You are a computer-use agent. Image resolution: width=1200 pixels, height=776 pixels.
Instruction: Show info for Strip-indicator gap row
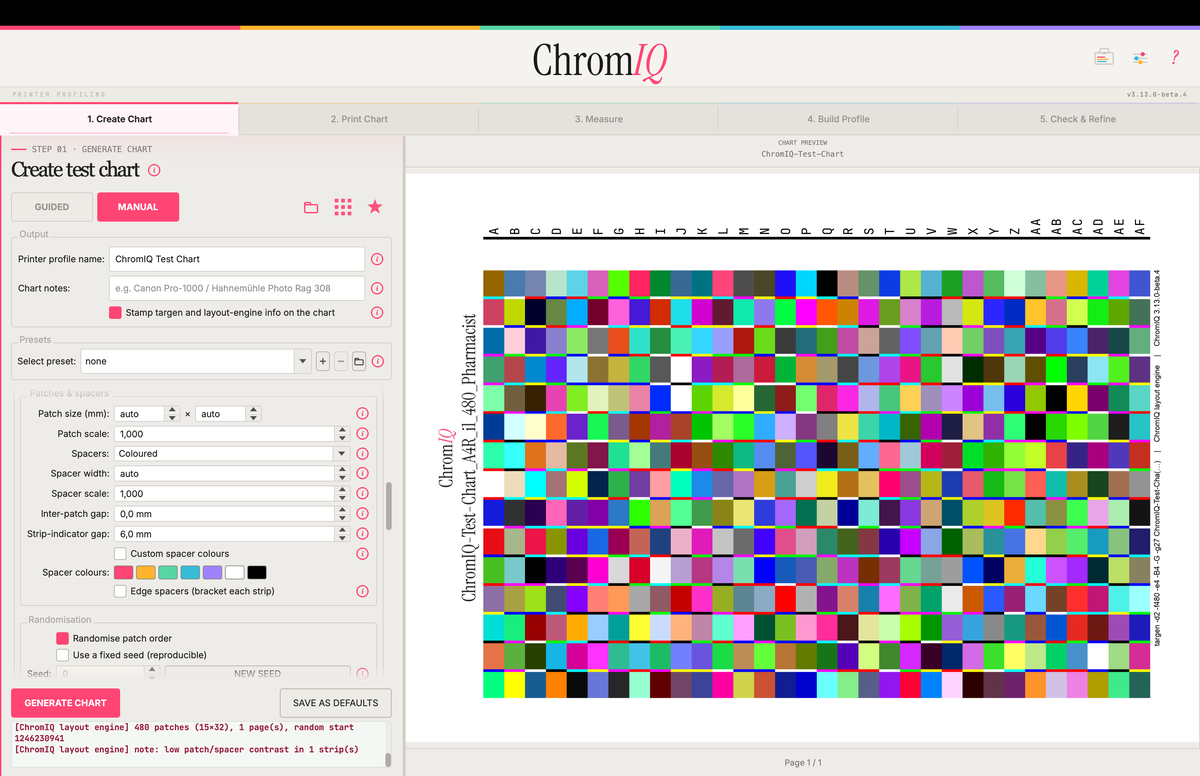coord(363,533)
